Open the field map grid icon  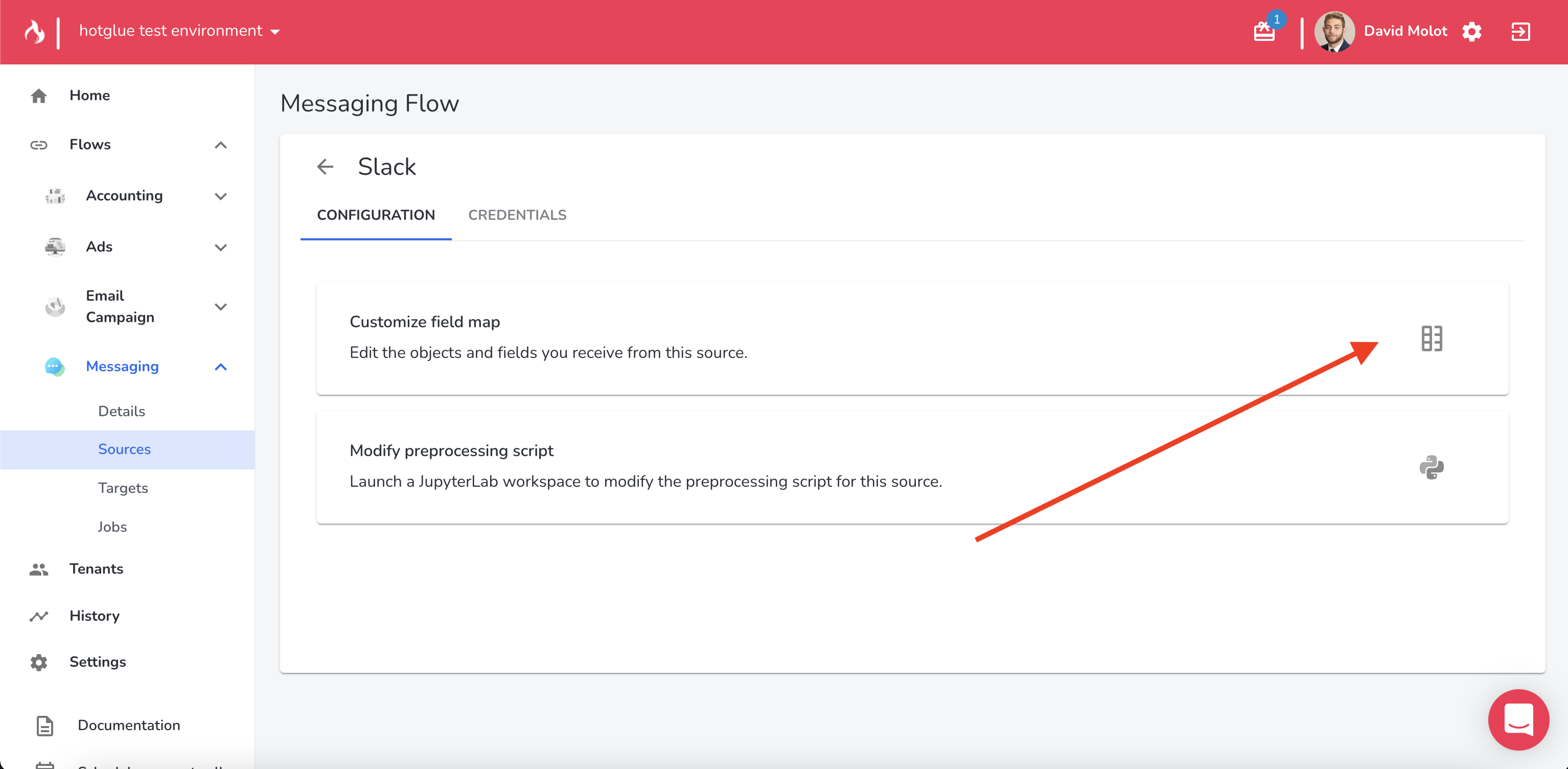click(x=1432, y=338)
